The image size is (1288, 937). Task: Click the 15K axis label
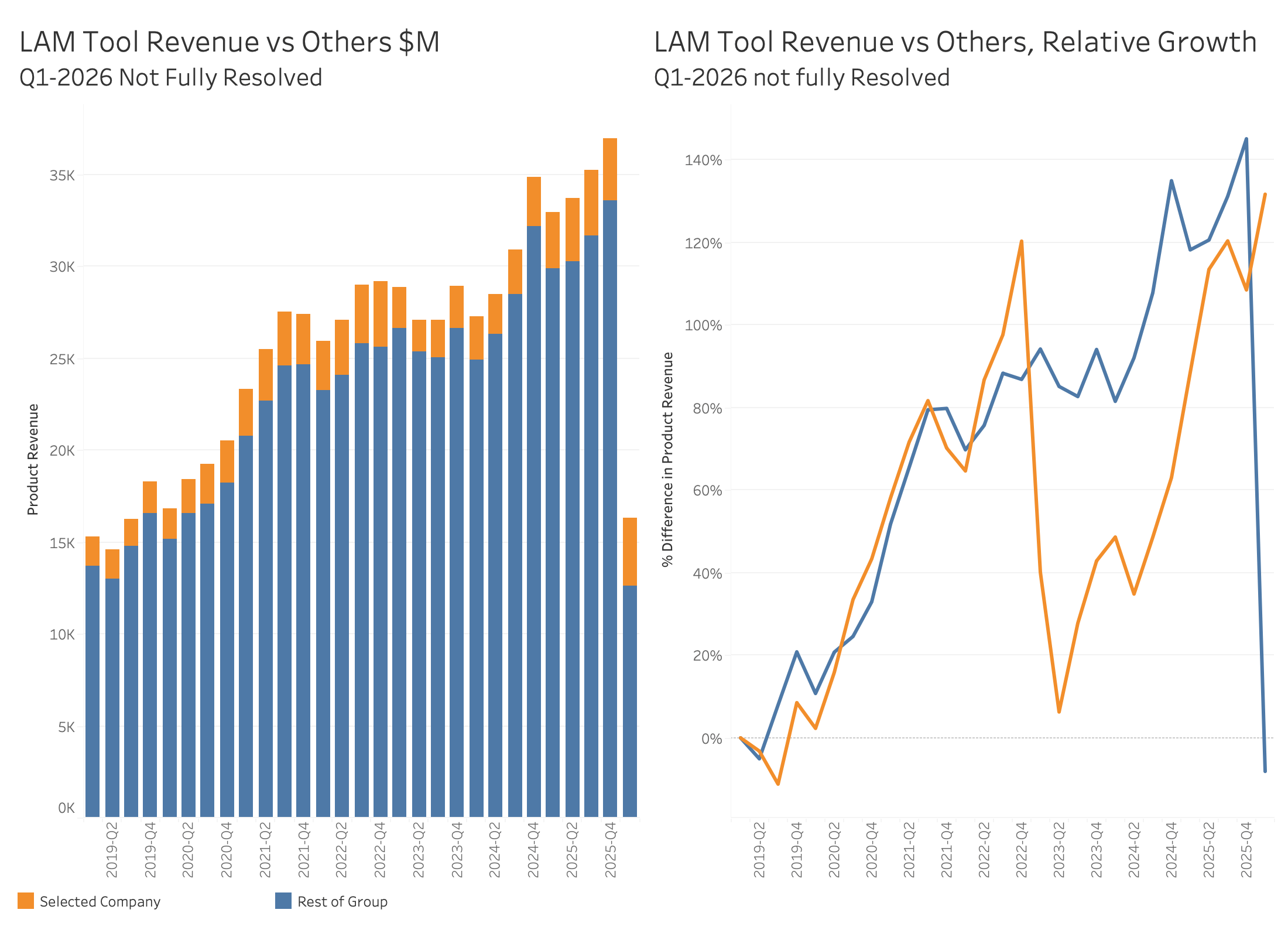pyautogui.click(x=62, y=543)
